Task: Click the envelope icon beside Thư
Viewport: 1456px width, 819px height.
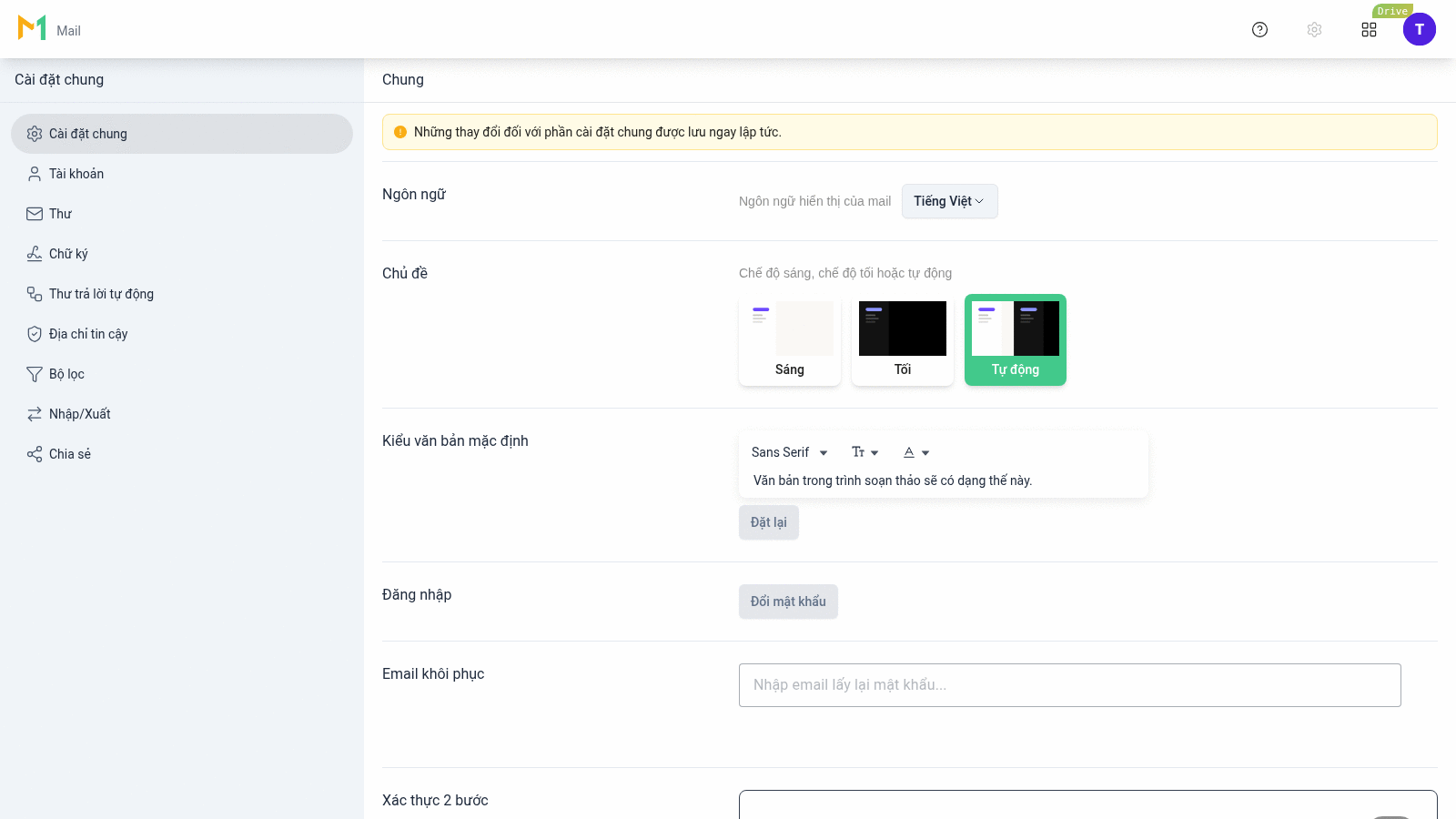Action: click(35, 214)
